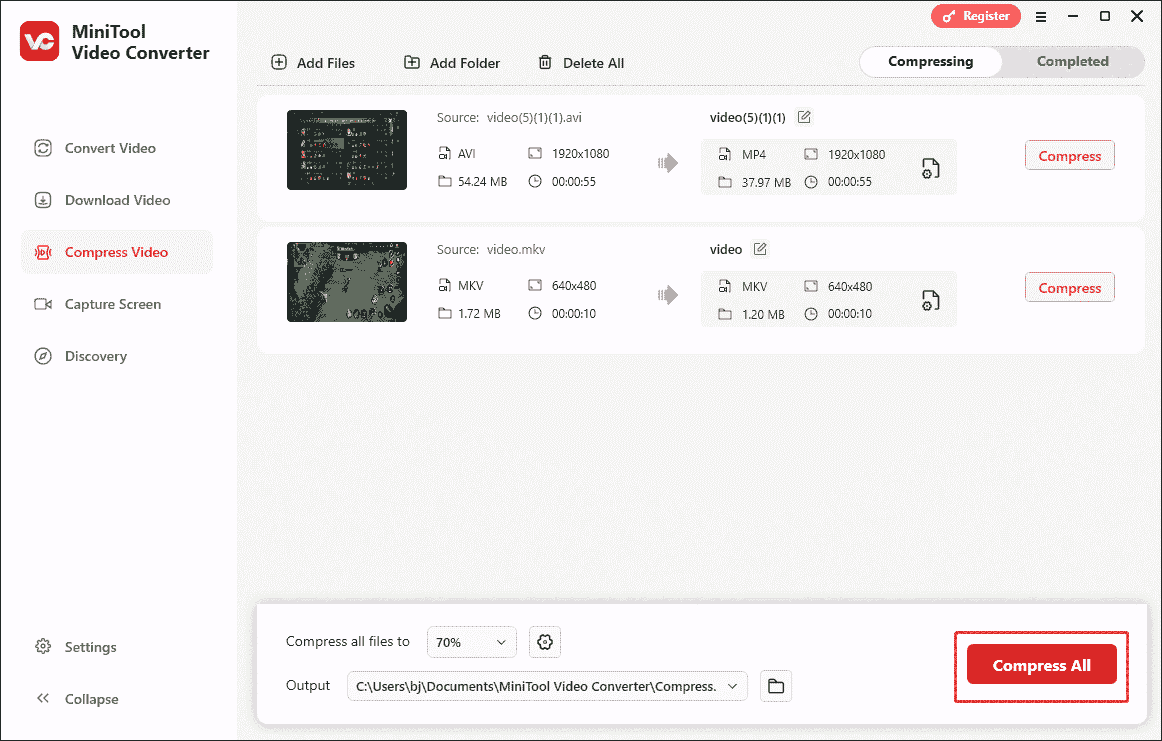This screenshot has height=741, width=1162.
Task: Click the Register button
Action: 975,16
